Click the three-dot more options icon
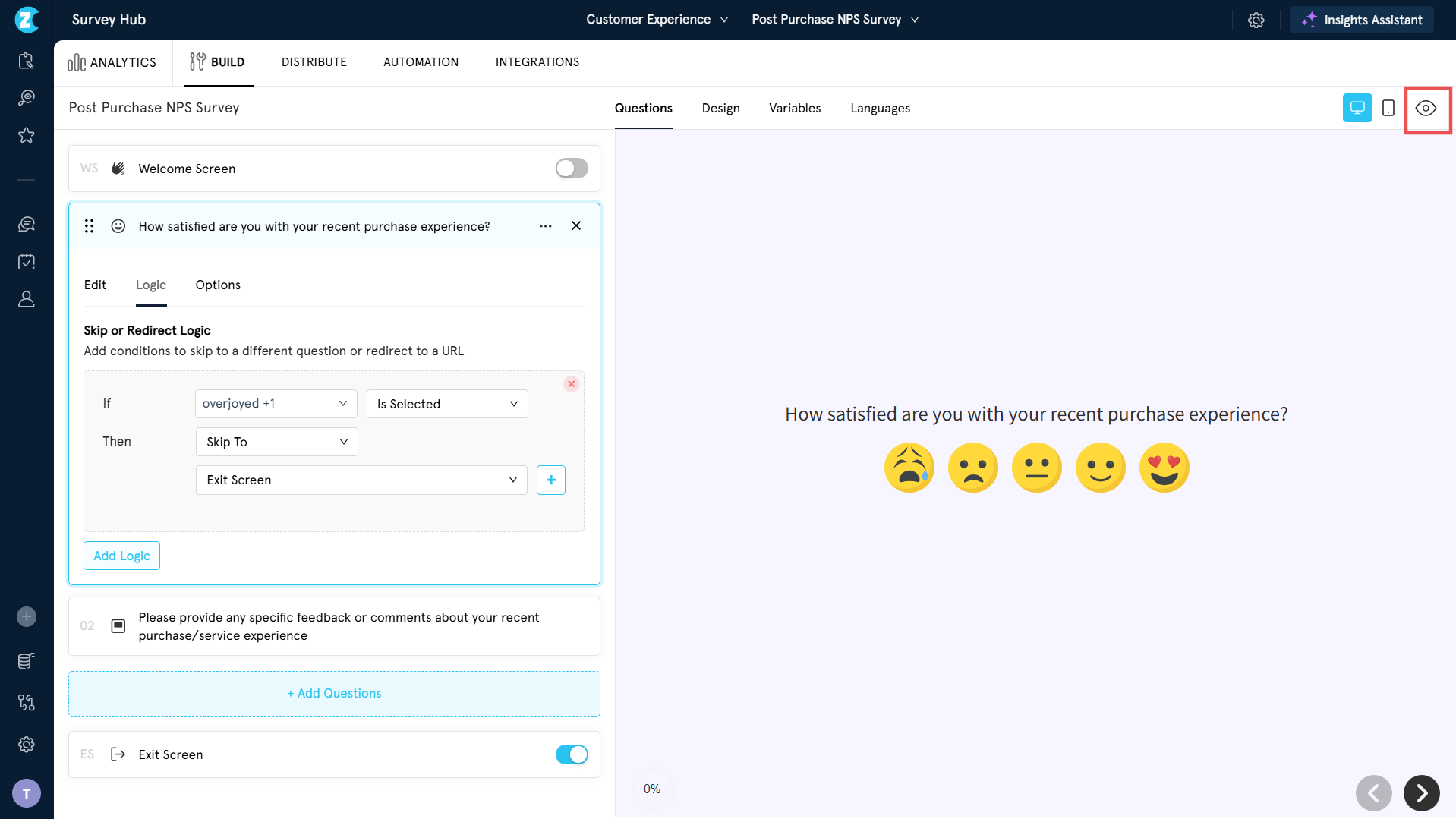This screenshot has height=819, width=1456. [x=545, y=226]
